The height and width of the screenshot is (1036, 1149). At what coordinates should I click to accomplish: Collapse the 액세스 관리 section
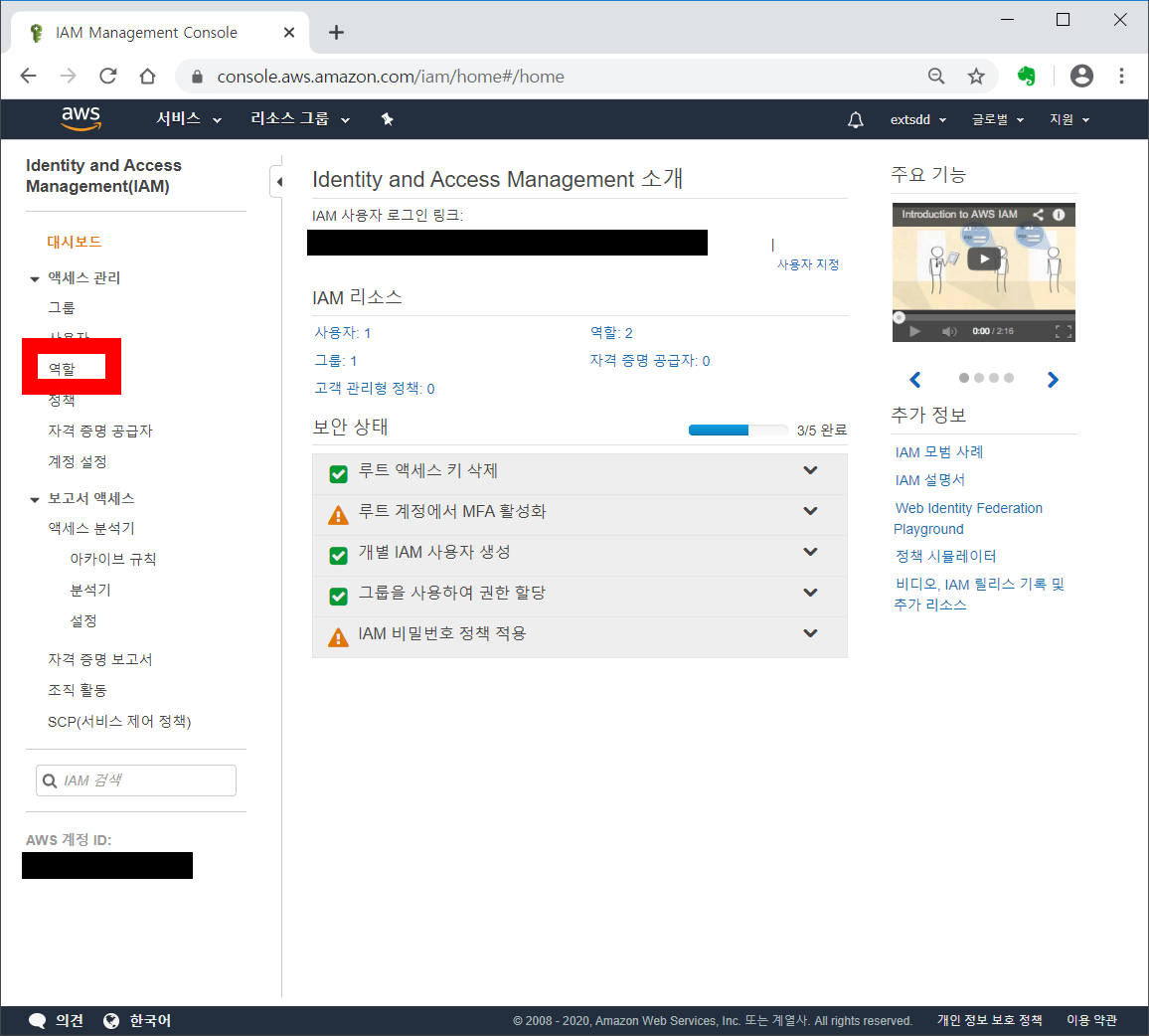(35, 278)
